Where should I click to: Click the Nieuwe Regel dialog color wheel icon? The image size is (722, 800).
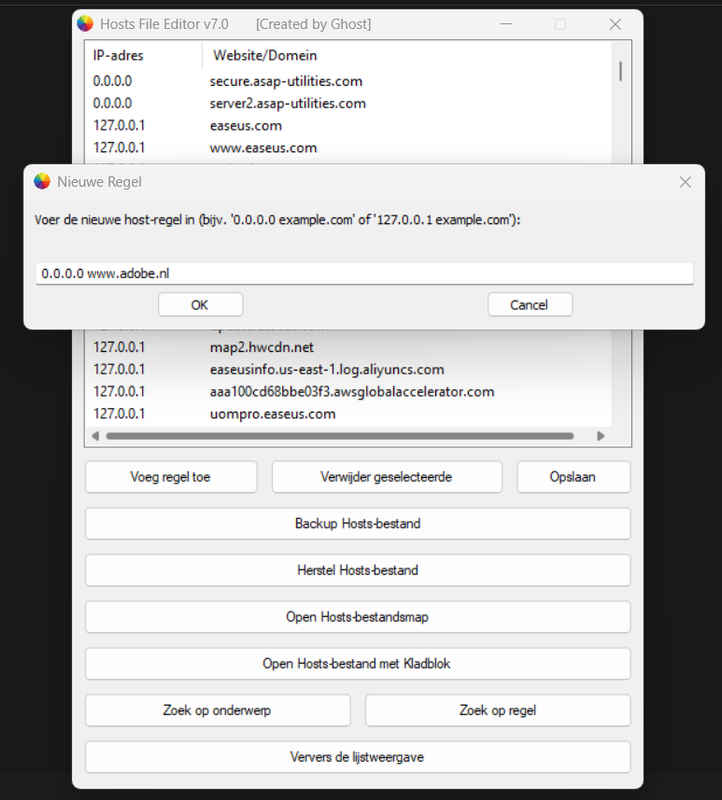[x=42, y=182]
